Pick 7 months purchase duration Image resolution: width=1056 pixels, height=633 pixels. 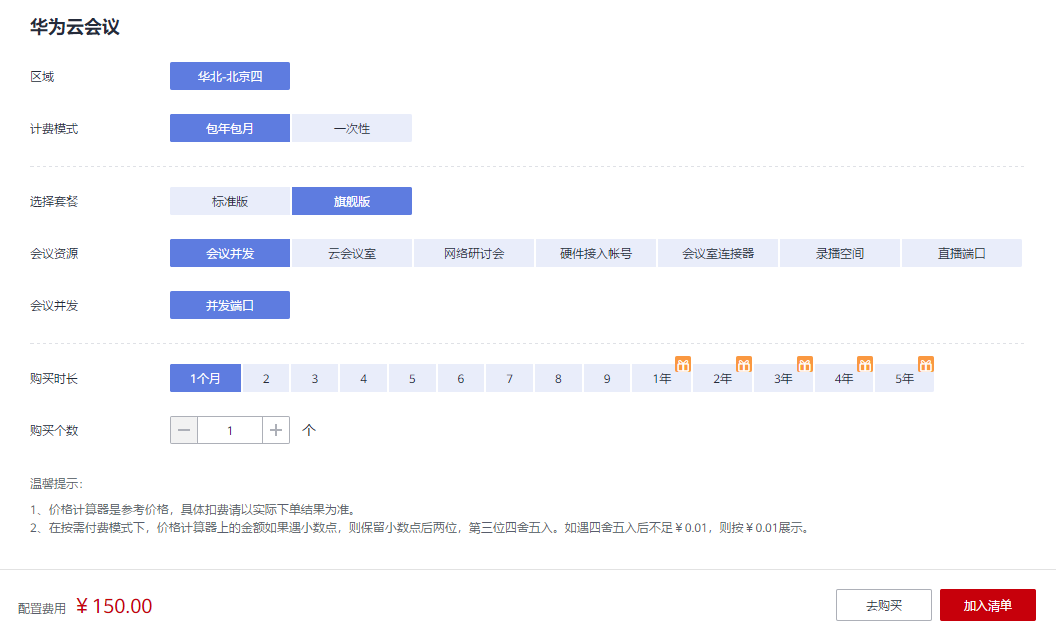(510, 378)
